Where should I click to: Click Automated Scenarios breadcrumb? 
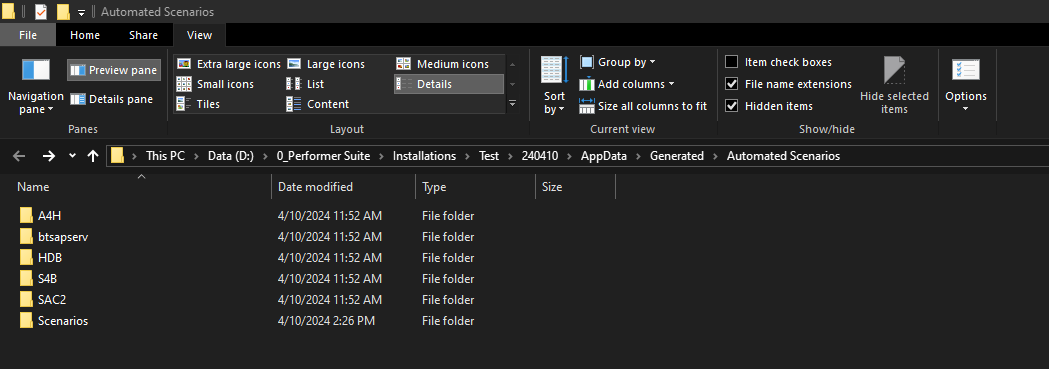coord(783,156)
